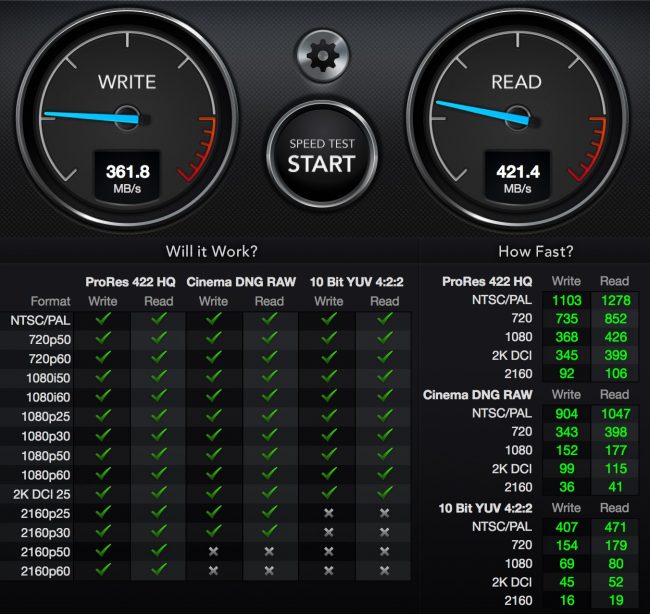Click 2160p30 Cinema DNG RAW Read checkmark
This screenshot has height=614, width=650.
[x=269, y=531]
